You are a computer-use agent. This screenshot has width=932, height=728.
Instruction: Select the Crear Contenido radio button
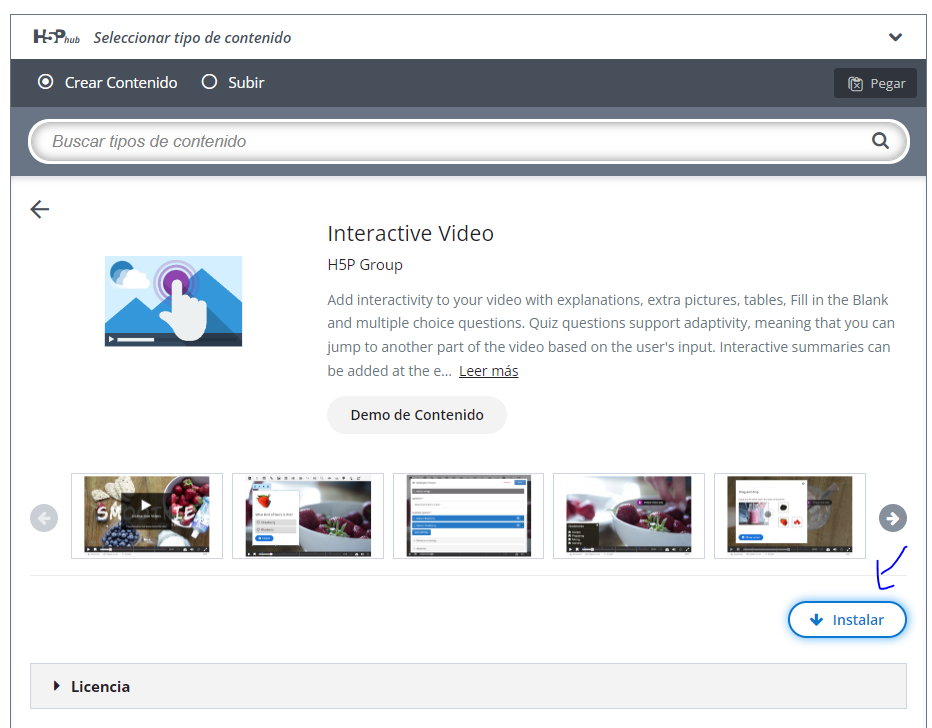45,82
